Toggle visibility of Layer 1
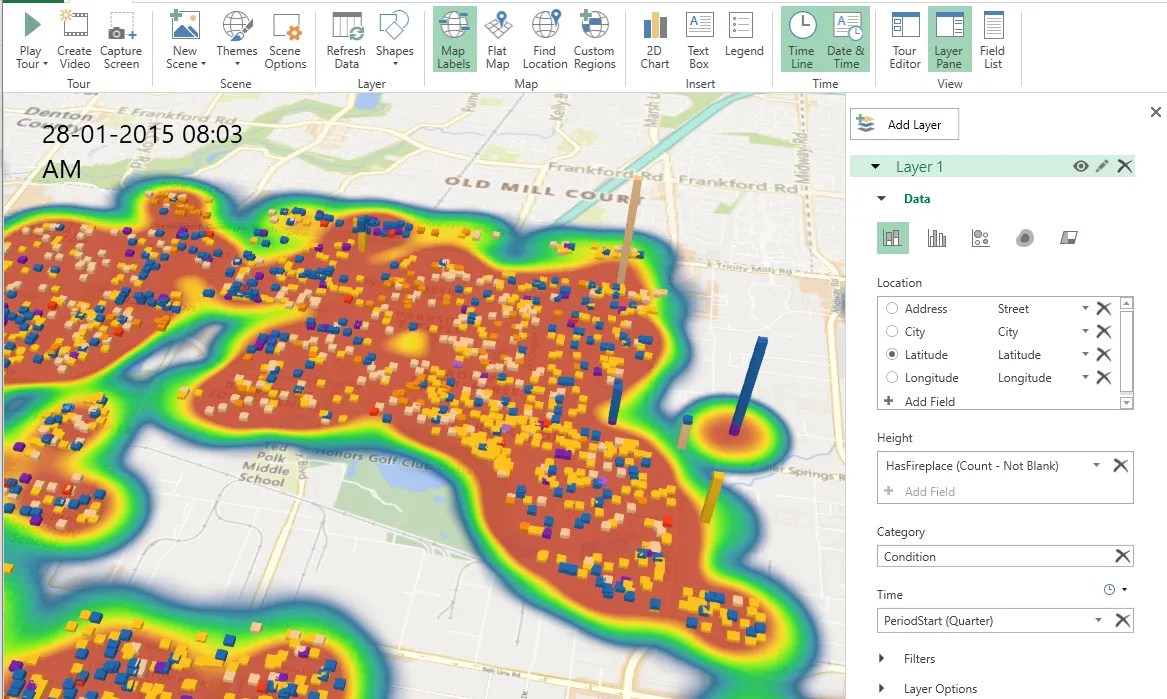The image size is (1167, 699). (x=1079, y=166)
